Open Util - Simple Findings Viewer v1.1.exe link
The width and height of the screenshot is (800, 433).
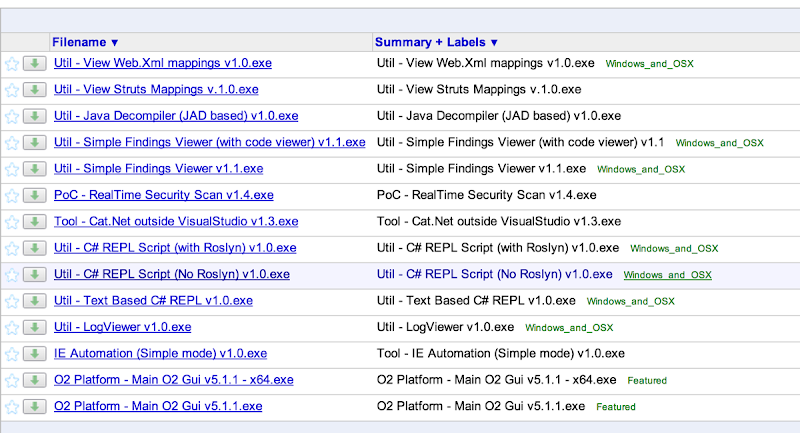click(x=159, y=169)
